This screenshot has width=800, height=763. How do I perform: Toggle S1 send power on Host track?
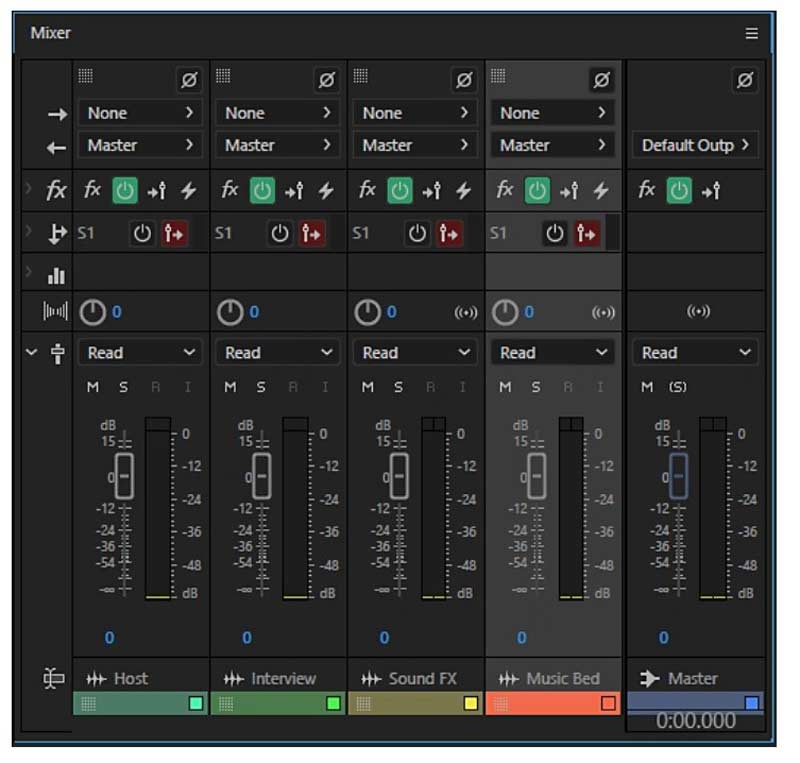coord(142,234)
